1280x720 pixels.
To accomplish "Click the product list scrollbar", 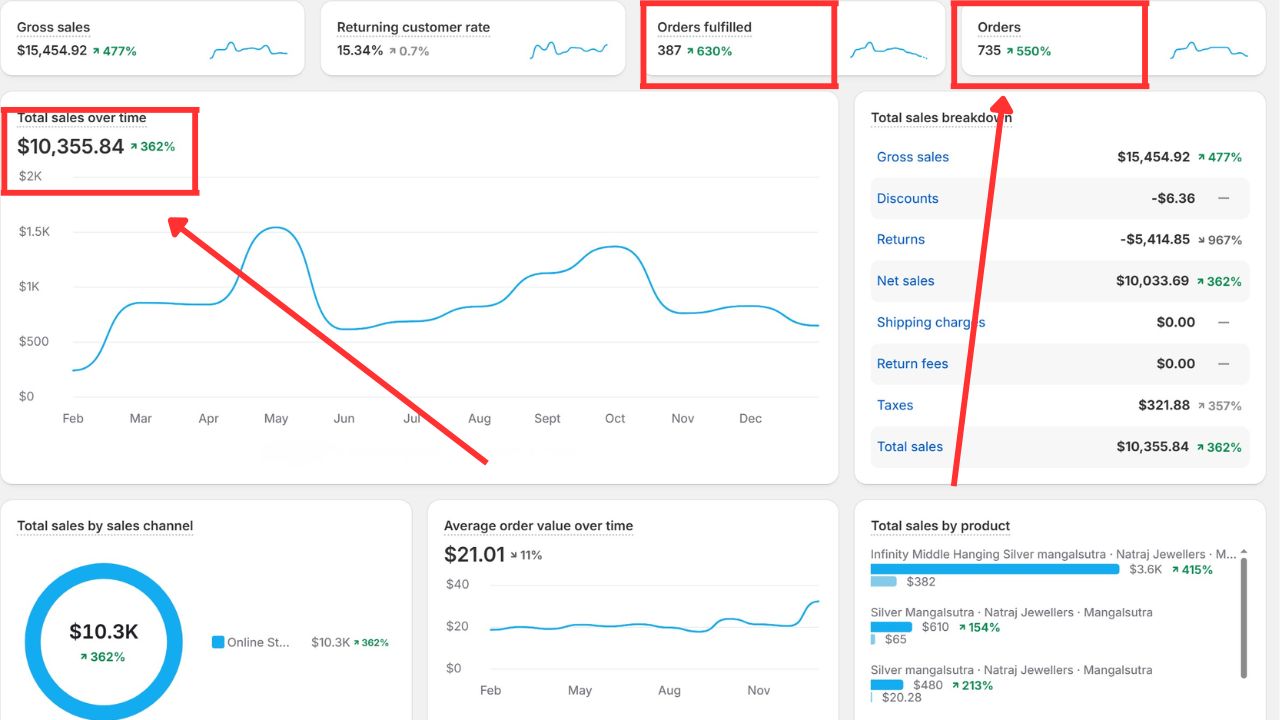I will [1244, 618].
